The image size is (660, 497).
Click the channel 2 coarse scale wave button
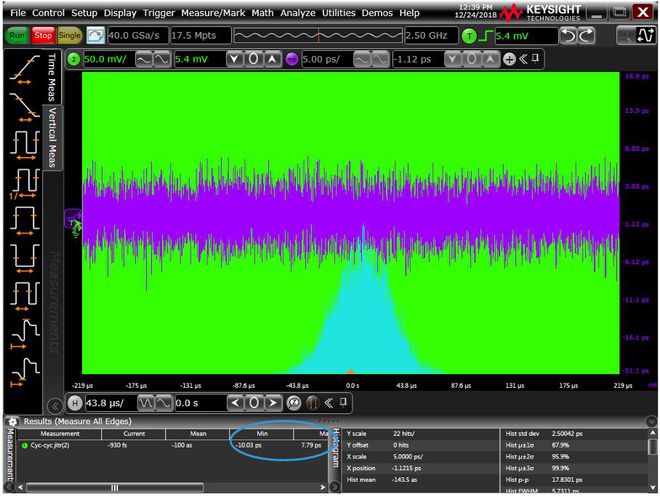click(x=144, y=59)
